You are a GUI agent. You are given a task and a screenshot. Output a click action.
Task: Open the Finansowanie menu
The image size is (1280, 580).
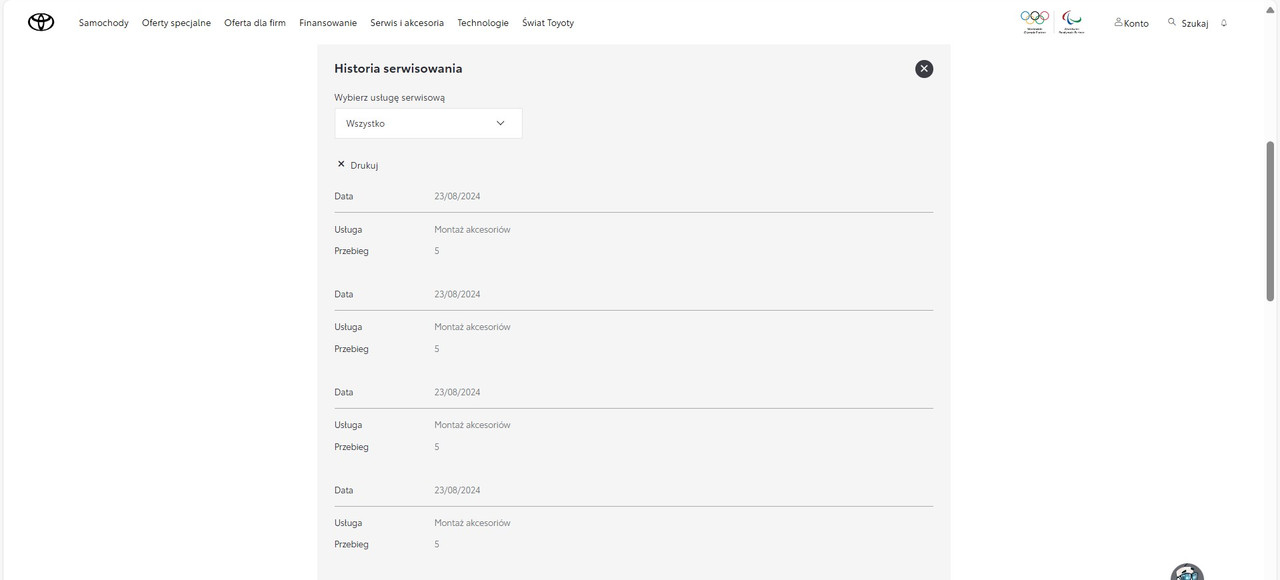tap(328, 23)
